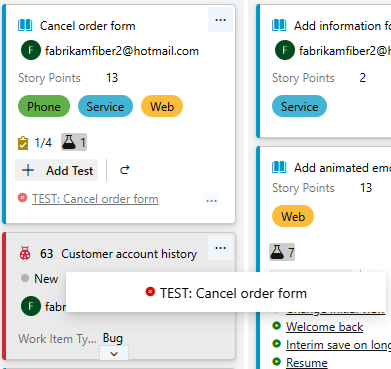Viewport: 391px width, 369px height.
Task: Click the book icon on the Add animated card
Action: pyautogui.click(x=279, y=167)
